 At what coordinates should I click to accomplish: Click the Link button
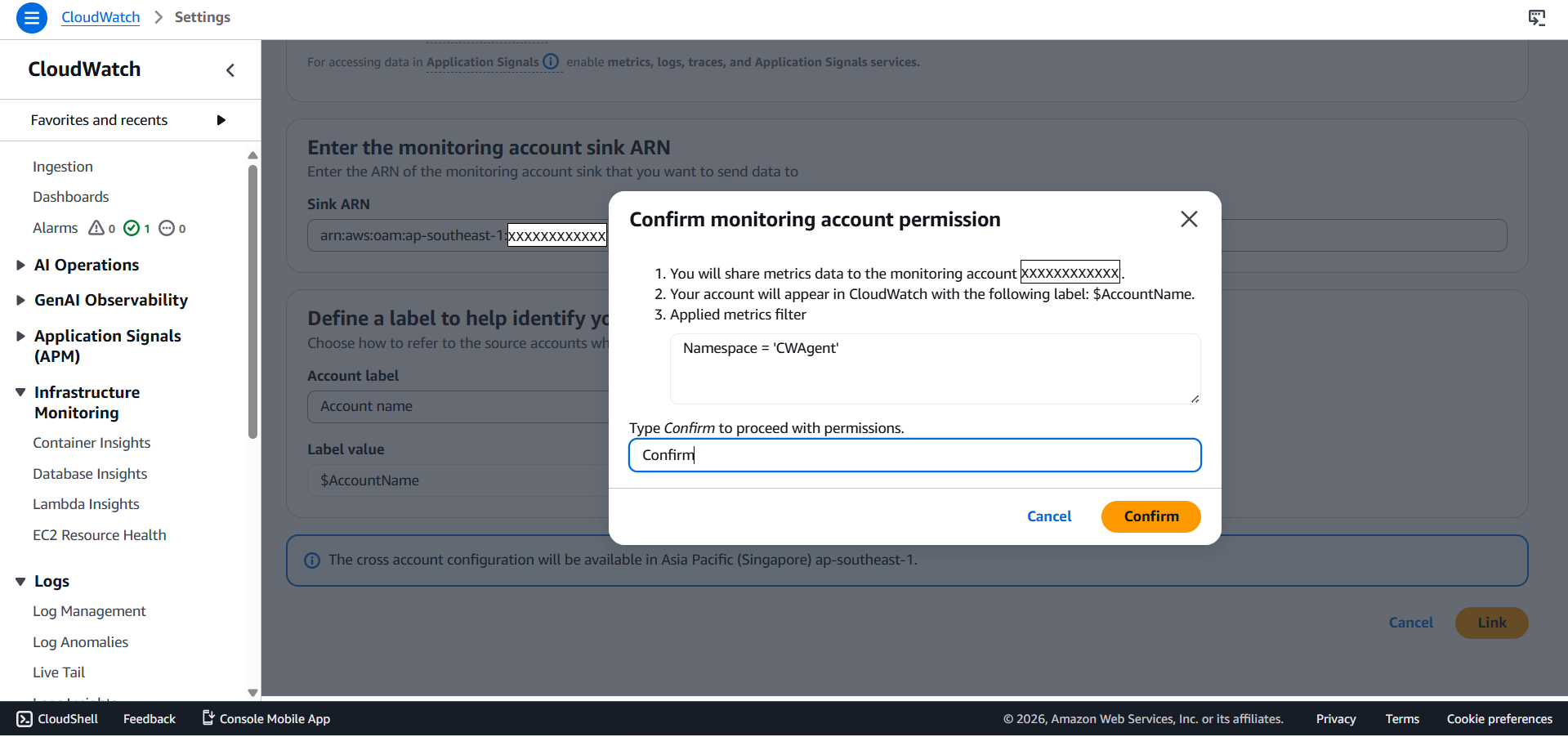click(1492, 623)
